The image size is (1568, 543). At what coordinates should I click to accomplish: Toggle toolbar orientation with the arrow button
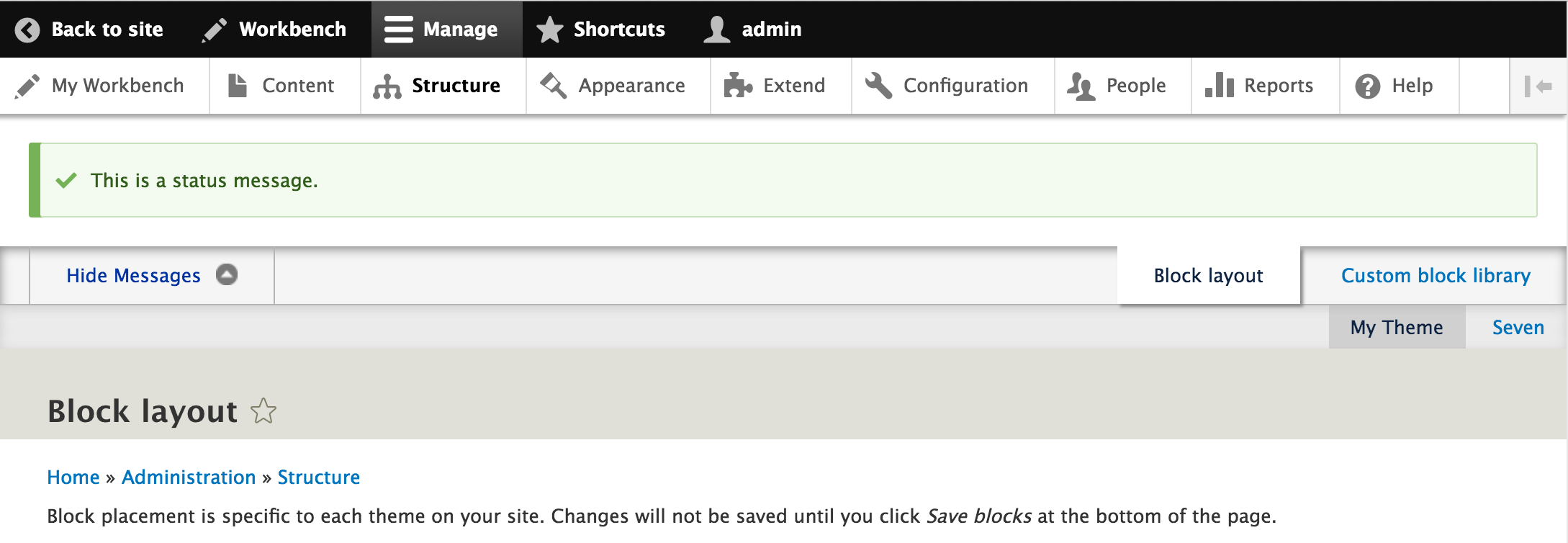(x=1538, y=86)
